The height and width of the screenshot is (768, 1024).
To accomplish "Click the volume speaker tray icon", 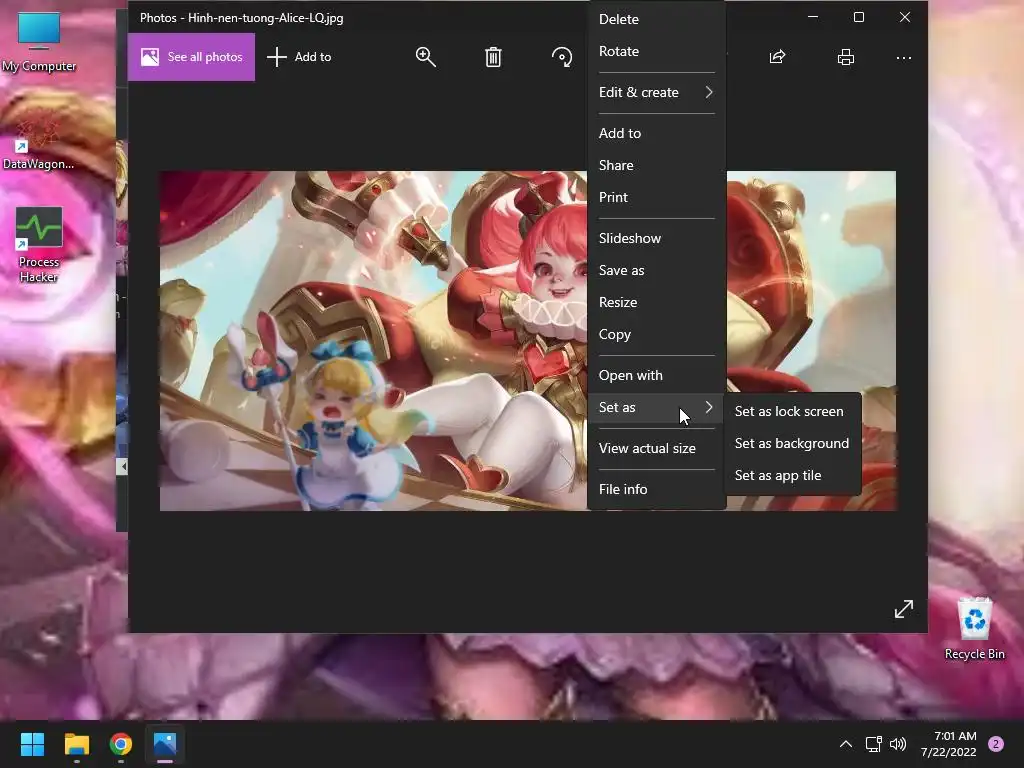I will click(x=898, y=744).
